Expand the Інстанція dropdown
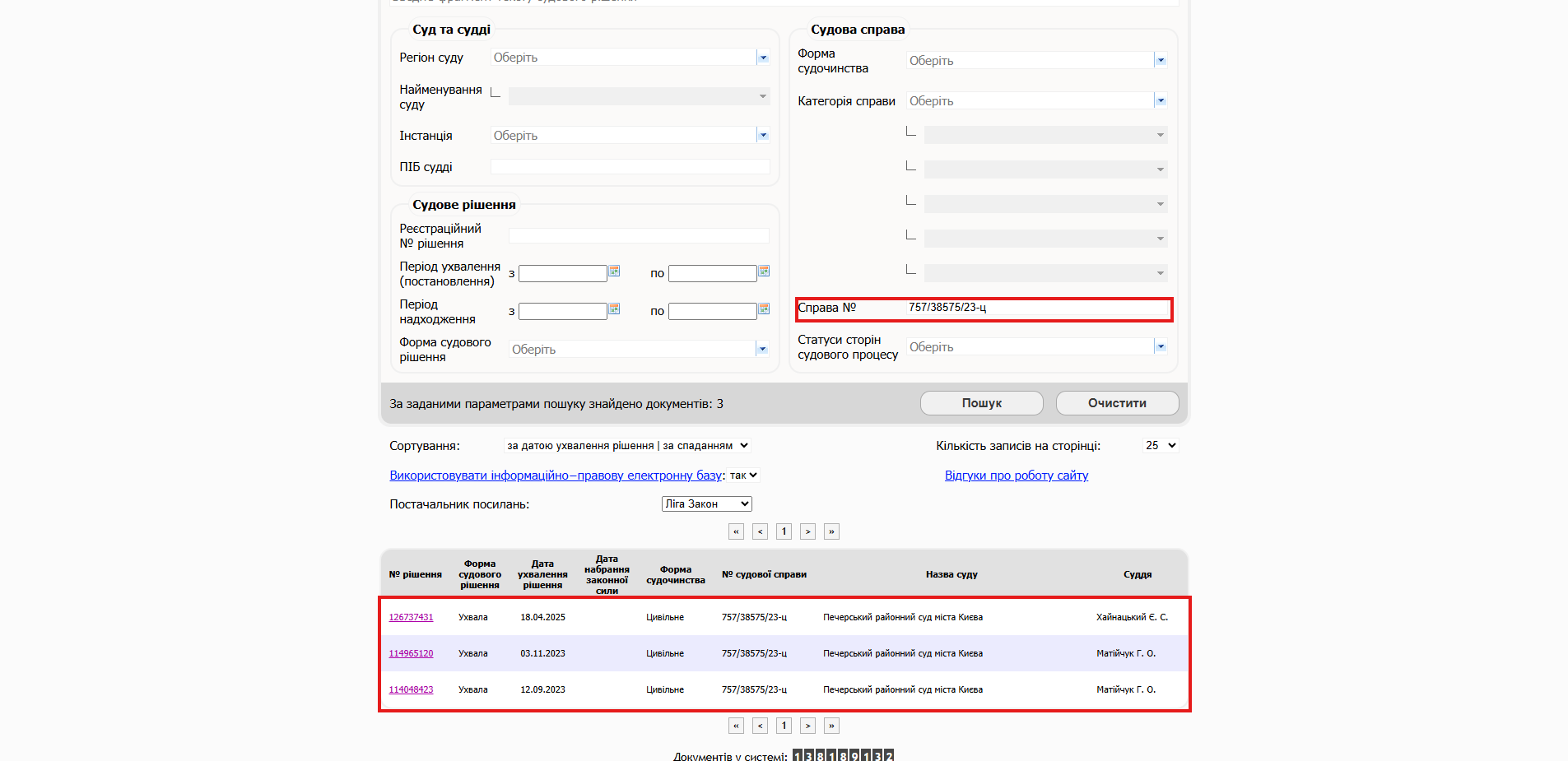1568x761 pixels. [x=763, y=136]
